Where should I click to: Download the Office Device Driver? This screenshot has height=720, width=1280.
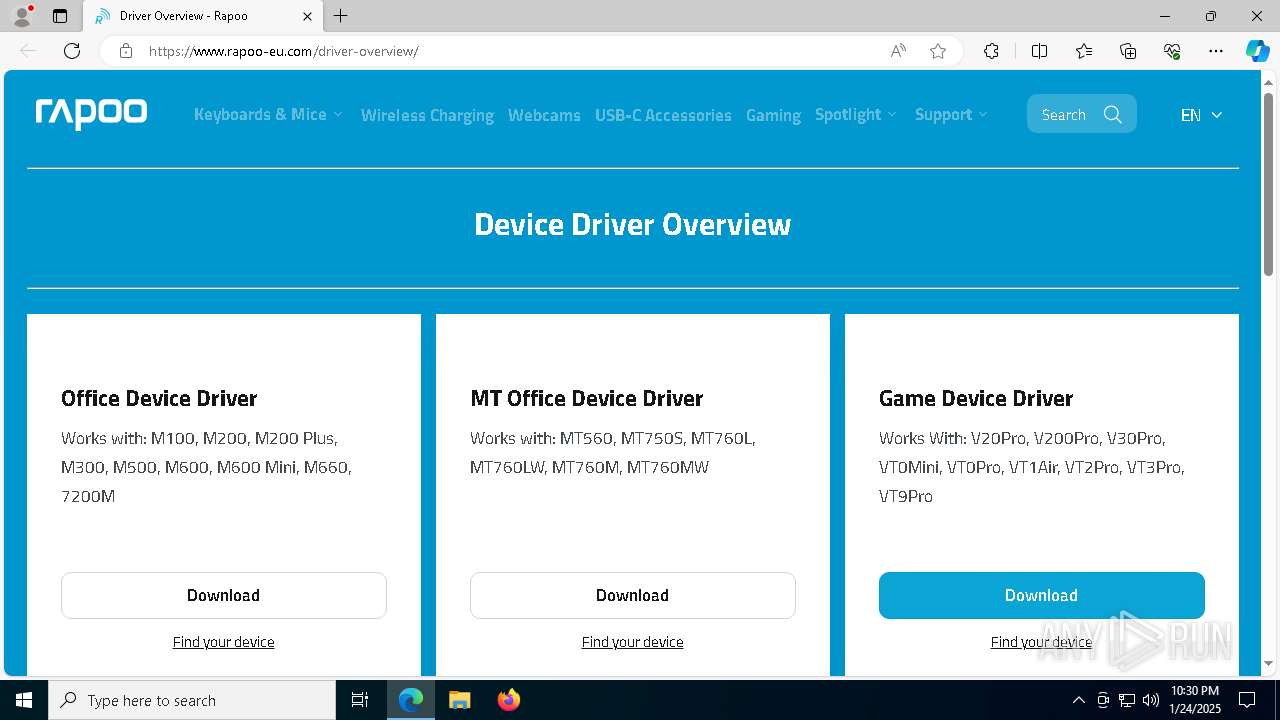point(224,595)
